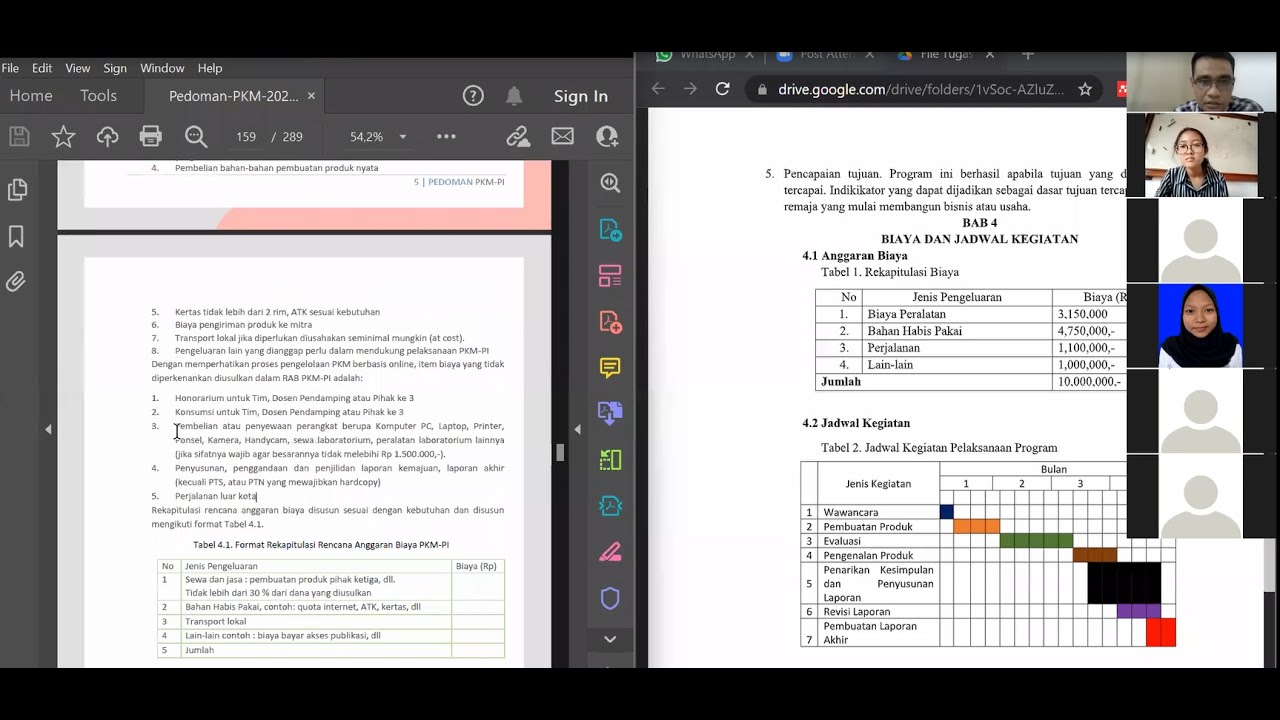
Task: Click the '10.000.000,-' Jumlah total cell
Action: pyautogui.click(x=1090, y=382)
